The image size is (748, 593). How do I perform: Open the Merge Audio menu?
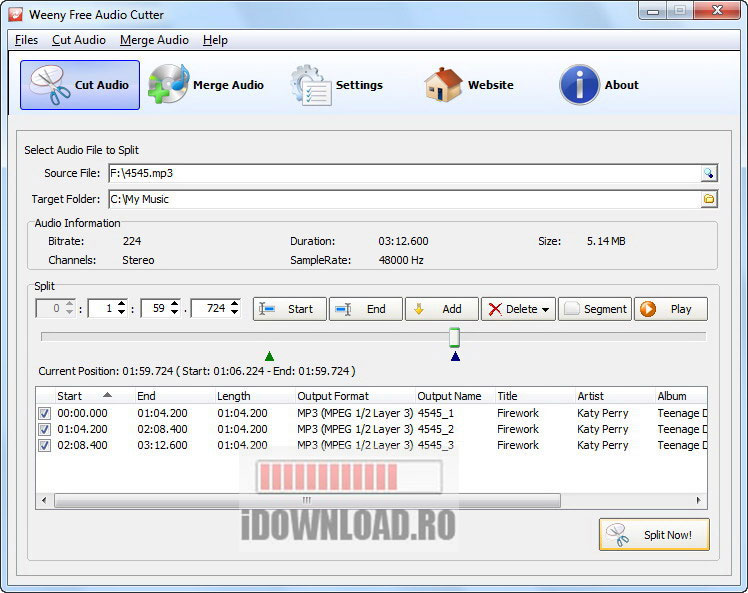[154, 40]
